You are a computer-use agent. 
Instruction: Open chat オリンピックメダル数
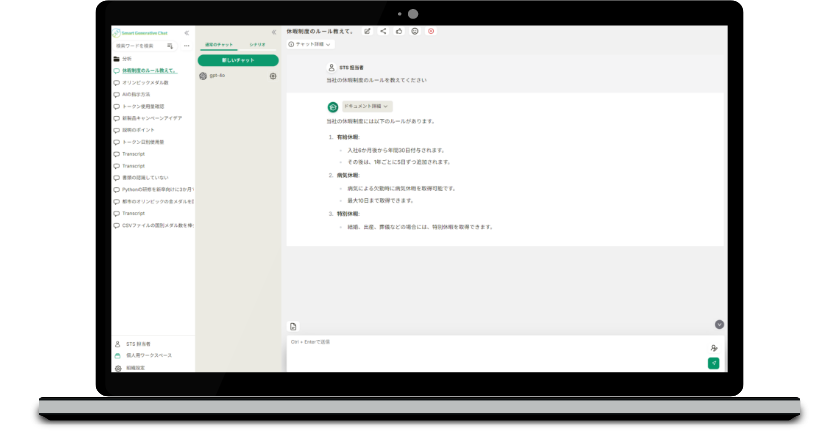click(x=141, y=83)
